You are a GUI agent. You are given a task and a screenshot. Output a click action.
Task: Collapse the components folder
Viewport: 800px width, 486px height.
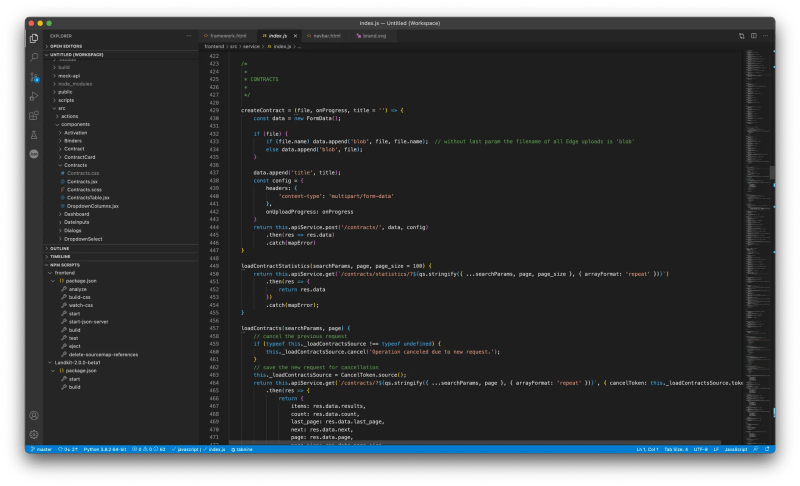(x=75, y=124)
